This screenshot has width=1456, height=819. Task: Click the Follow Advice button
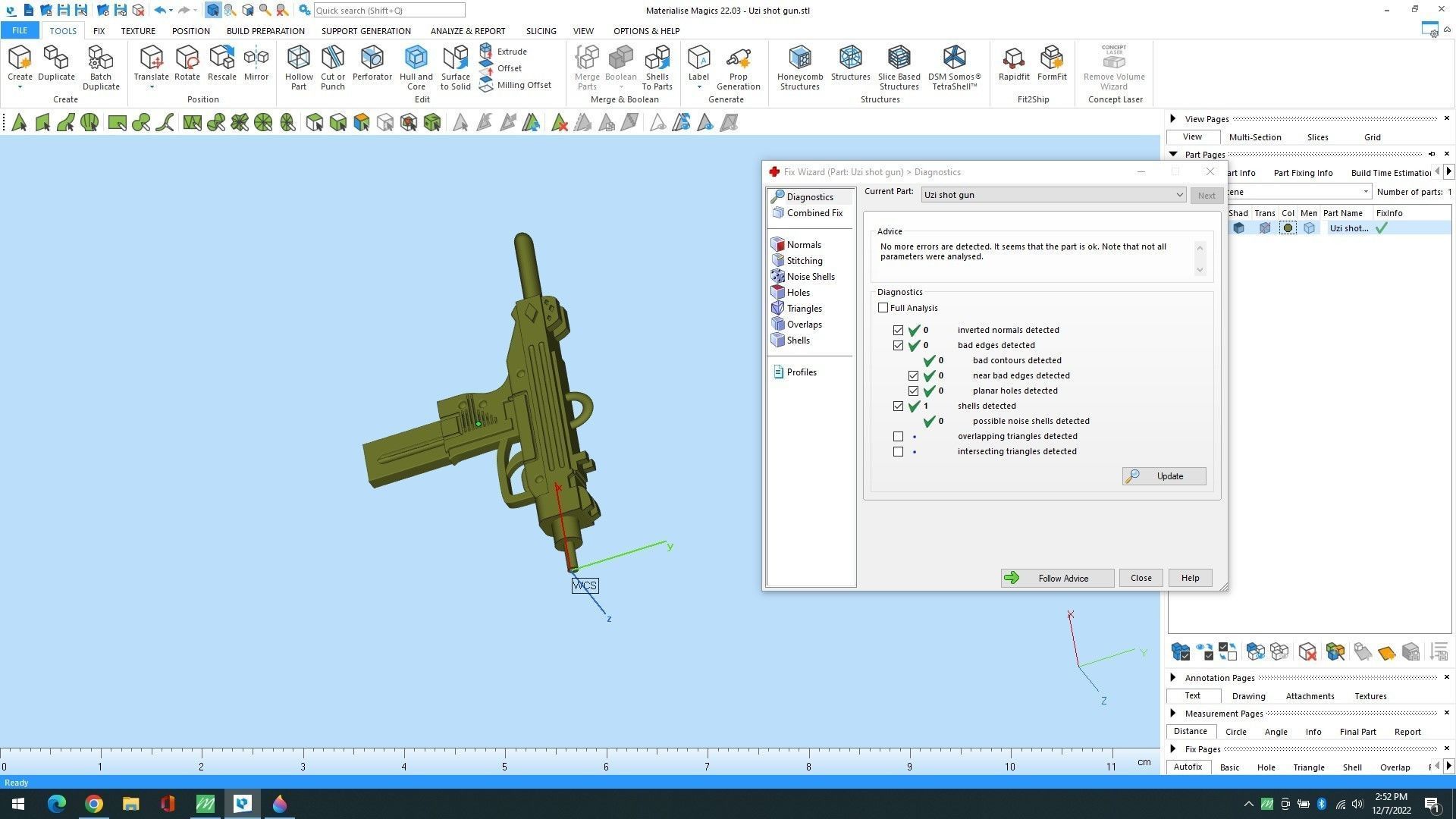tap(1057, 579)
